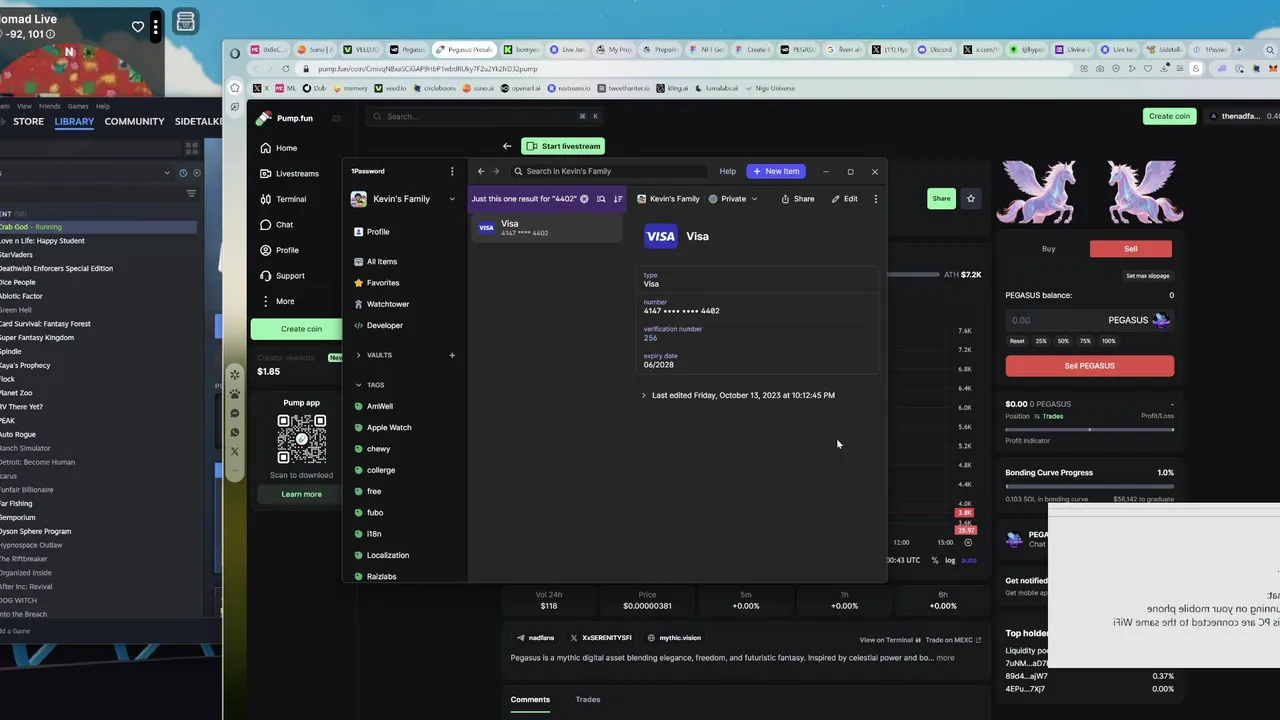Add a new vault with plus icon
Image resolution: width=1280 pixels, height=720 pixels.
[452, 355]
